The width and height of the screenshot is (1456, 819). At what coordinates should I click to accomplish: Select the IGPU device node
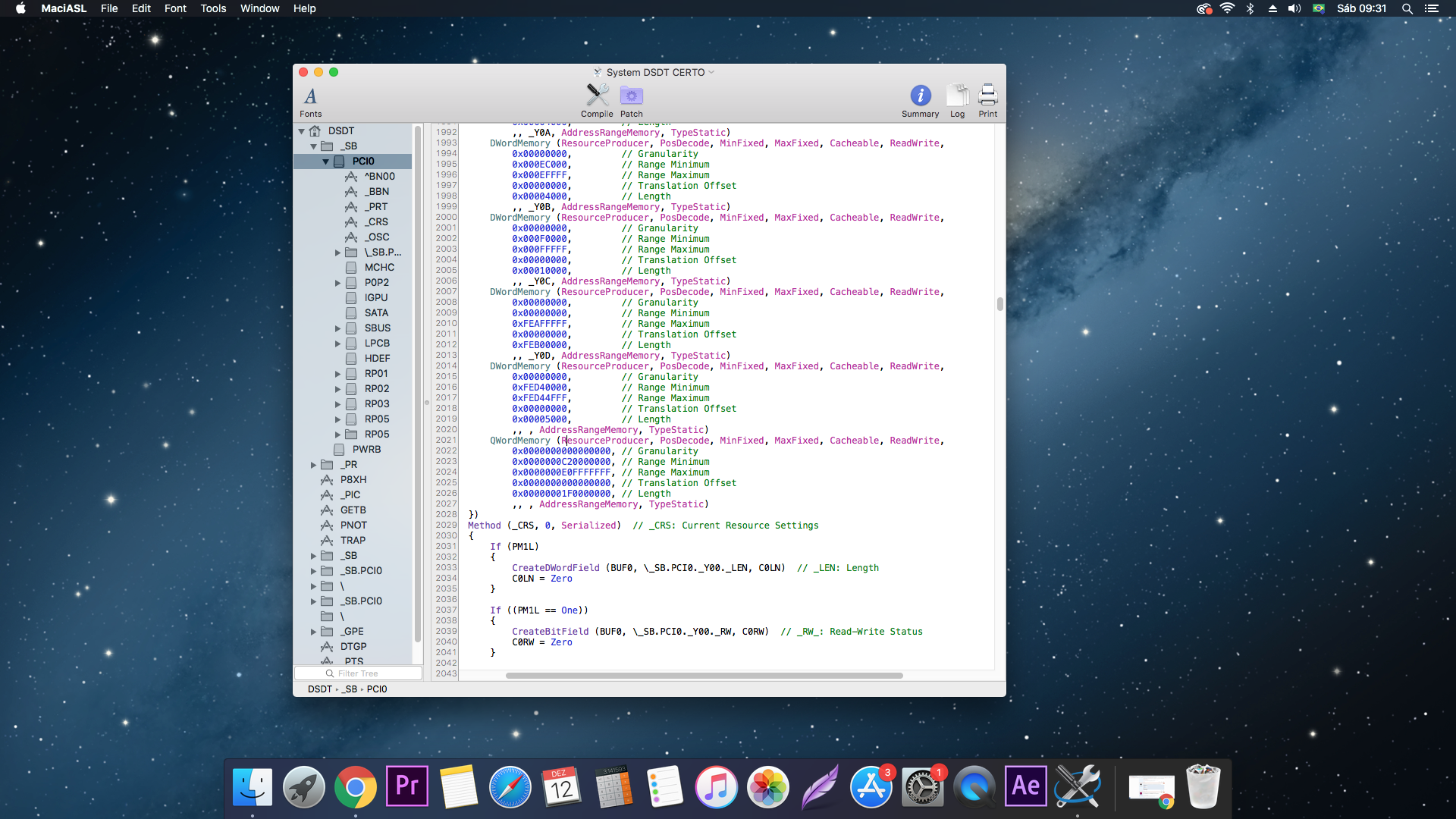(x=375, y=297)
